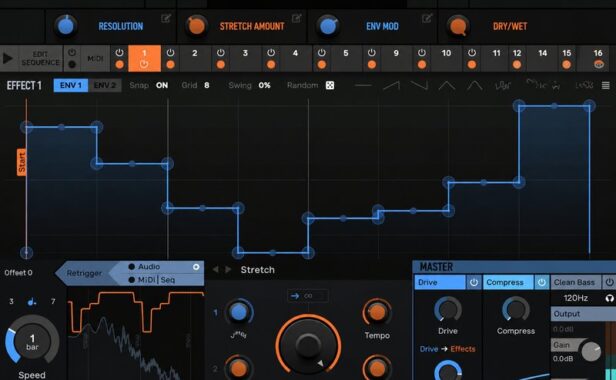The image size is (616, 380).
Task: Choose the ramp-up envelope shape
Action: click(x=391, y=85)
